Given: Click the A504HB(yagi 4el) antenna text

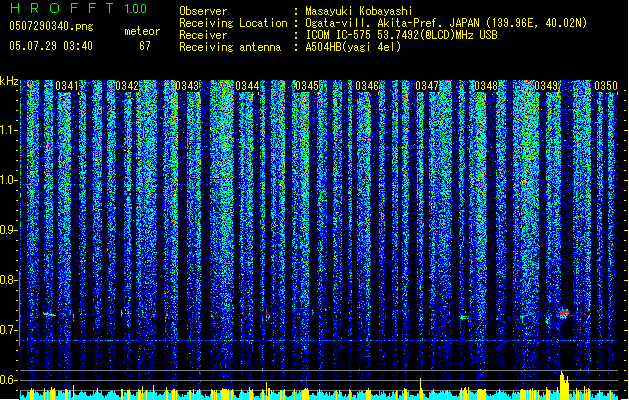Looking at the screenshot, I should point(353,47).
